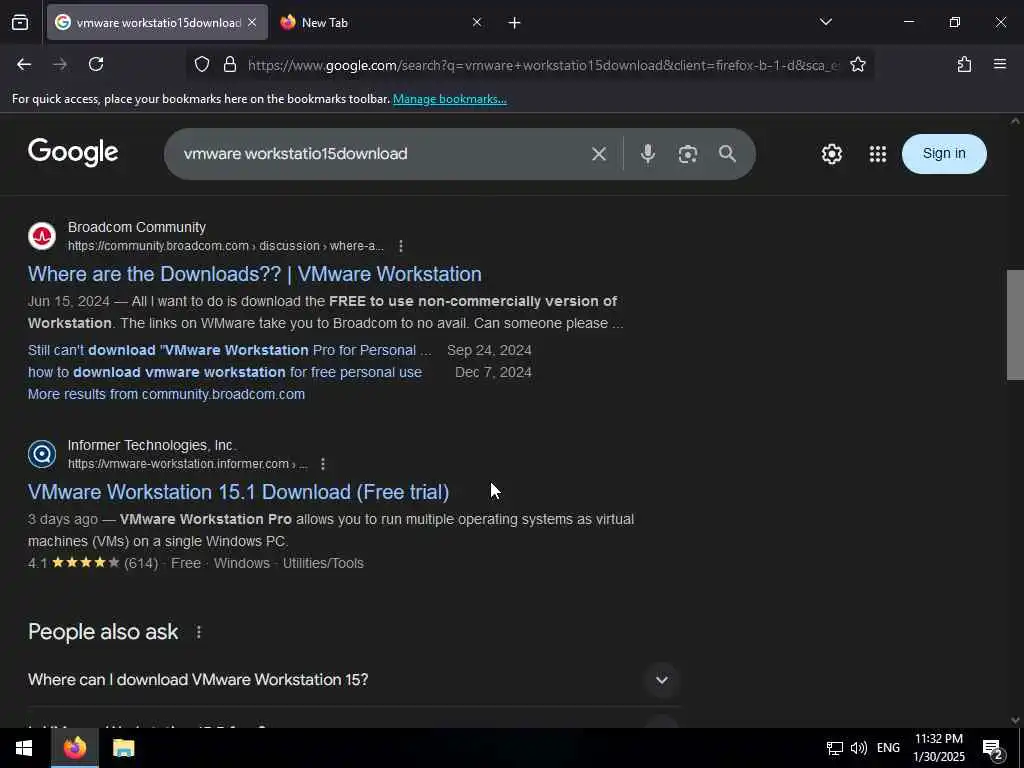Open 'Still can't download VMware Workstation' link
Viewport: 1024px width, 768px height.
coord(230,350)
